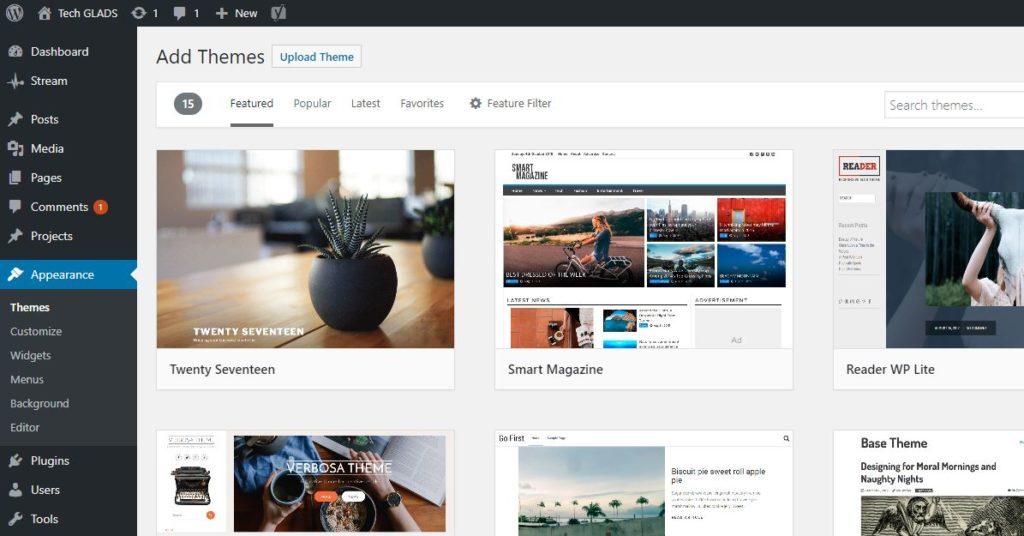
Task: Click the Users person icon
Action: coord(16,490)
